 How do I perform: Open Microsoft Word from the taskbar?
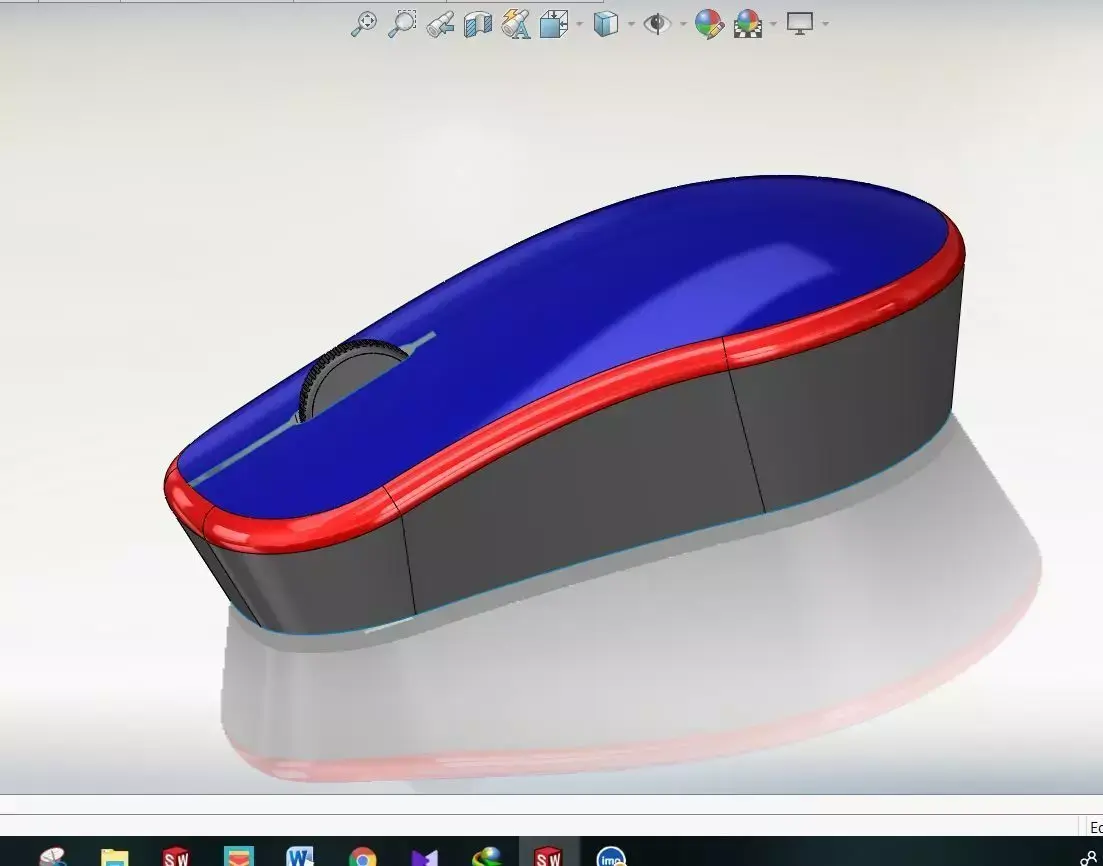(300, 855)
